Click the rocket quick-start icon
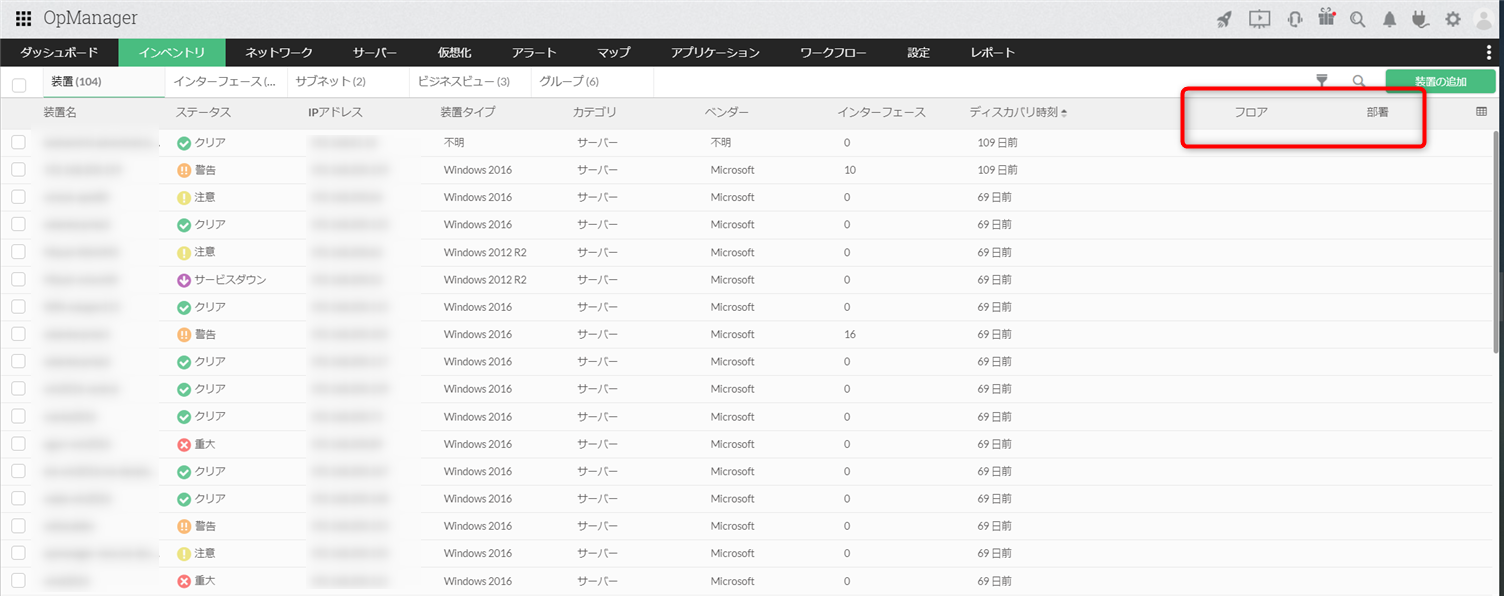1504x596 pixels. point(1224,19)
